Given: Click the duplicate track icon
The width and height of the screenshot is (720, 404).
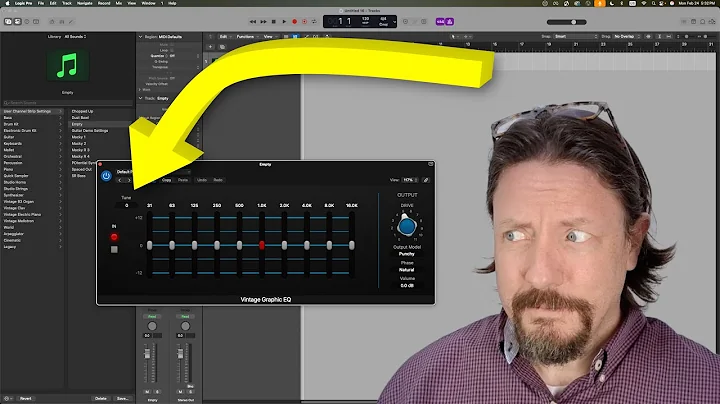Looking at the screenshot, I should pos(222,47).
